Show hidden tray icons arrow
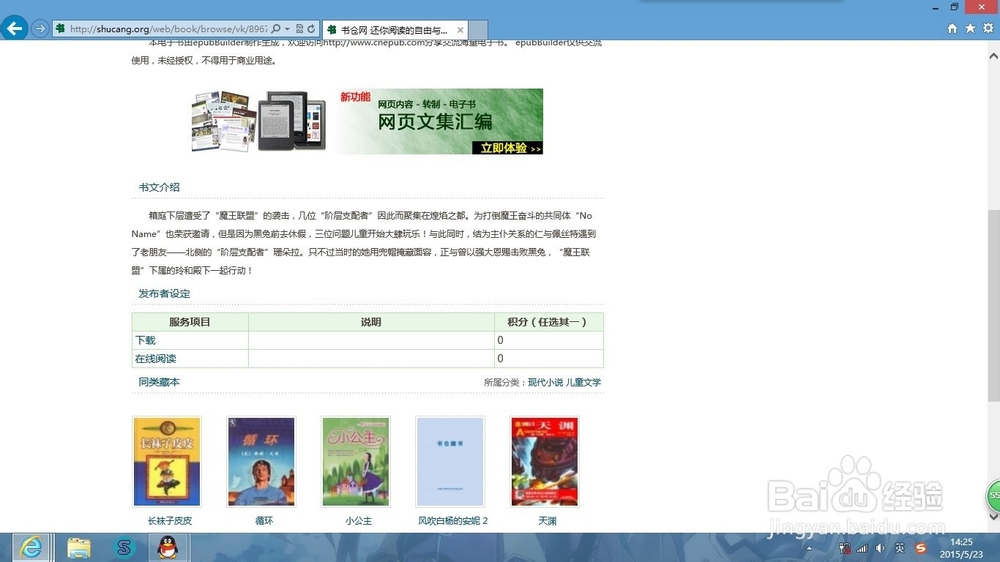1000x562 pixels. [x=809, y=548]
